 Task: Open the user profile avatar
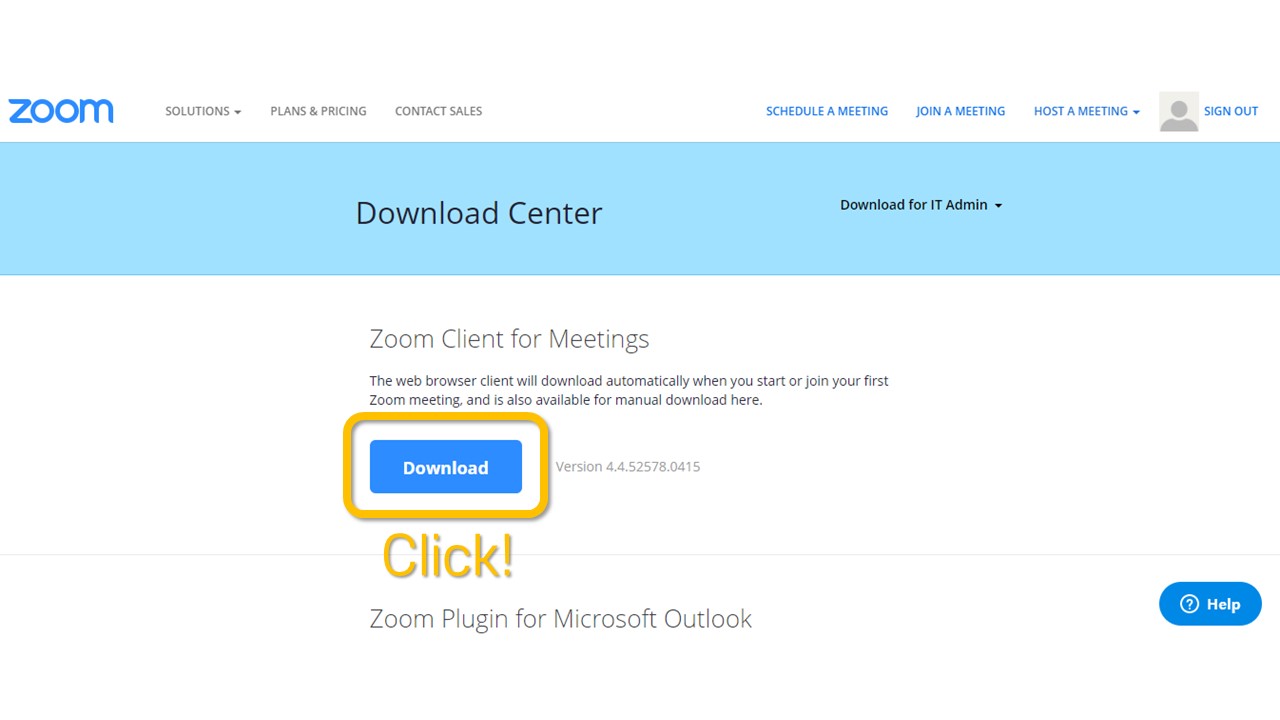pos(1178,111)
